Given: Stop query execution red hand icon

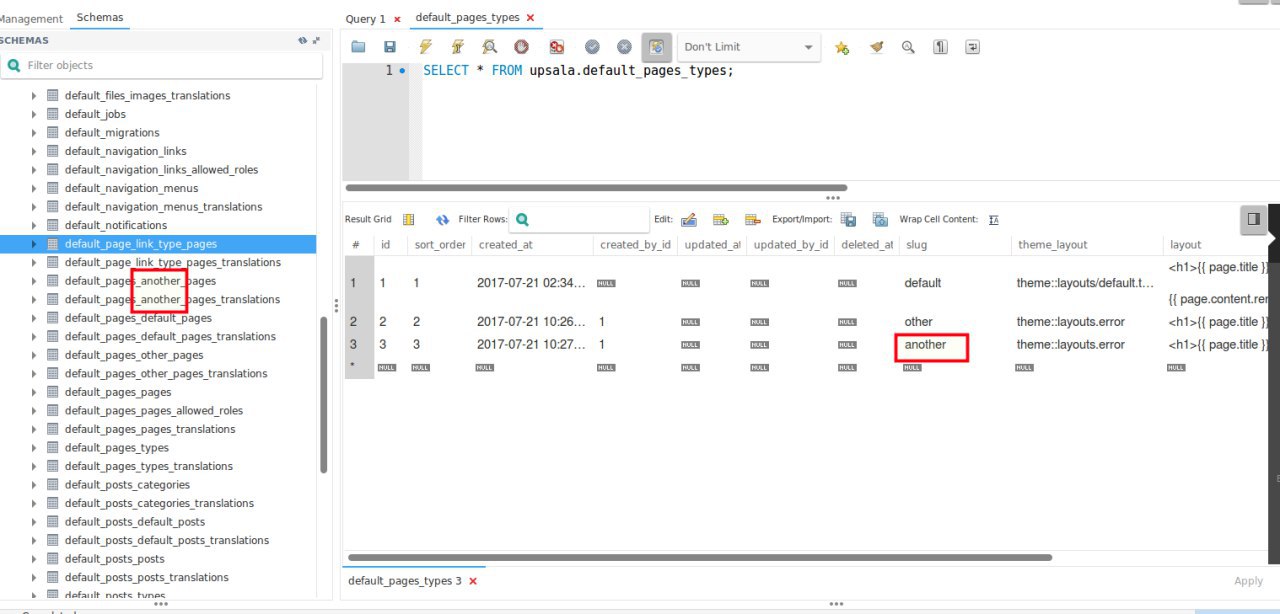Looking at the screenshot, I should [x=521, y=47].
